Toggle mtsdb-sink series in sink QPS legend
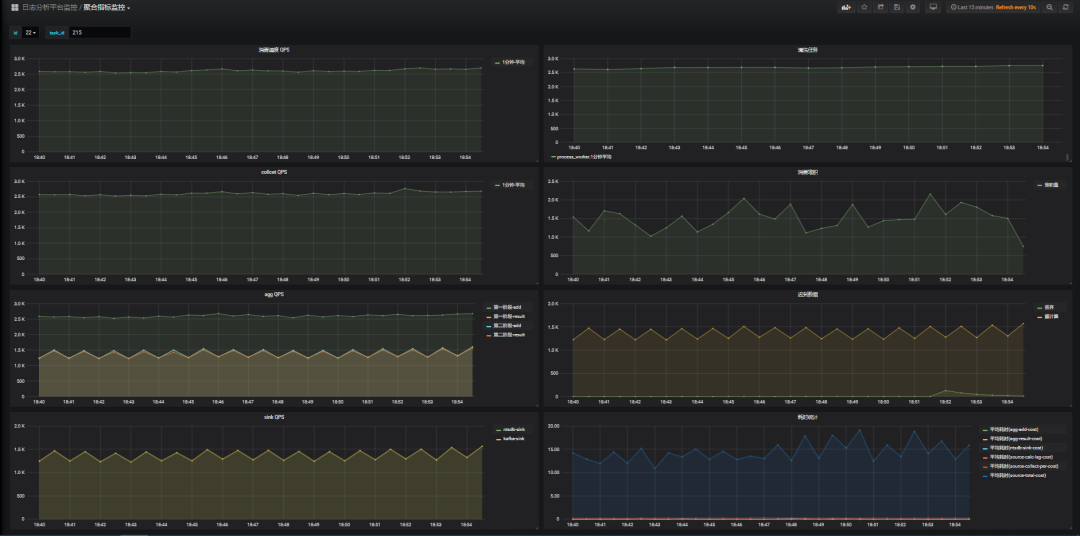This screenshot has height=536, width=1080. pyautogui.click(x=514, y=430)
